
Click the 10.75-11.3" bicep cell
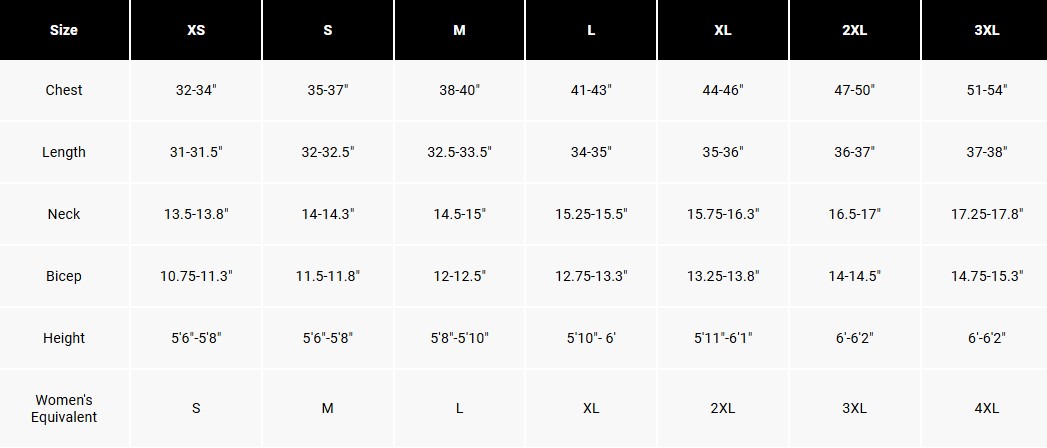[196, 276]
